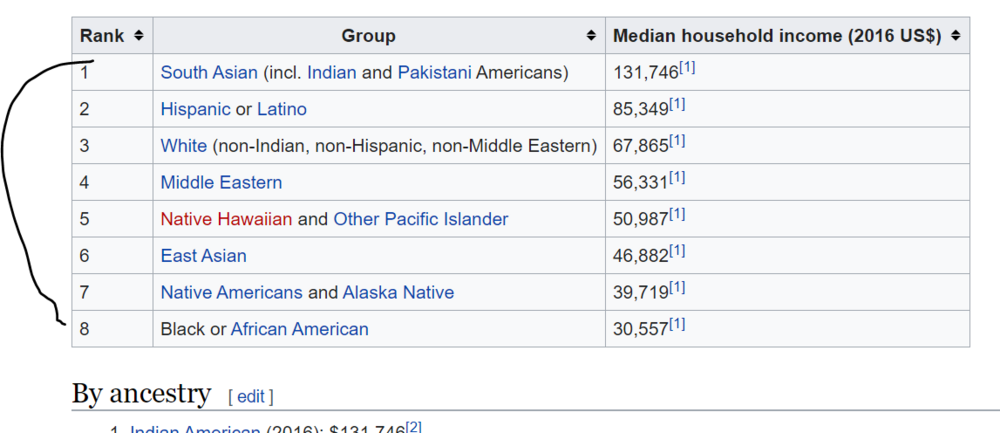
Task: Edit the By ancestry section
Action: point(250,397)
